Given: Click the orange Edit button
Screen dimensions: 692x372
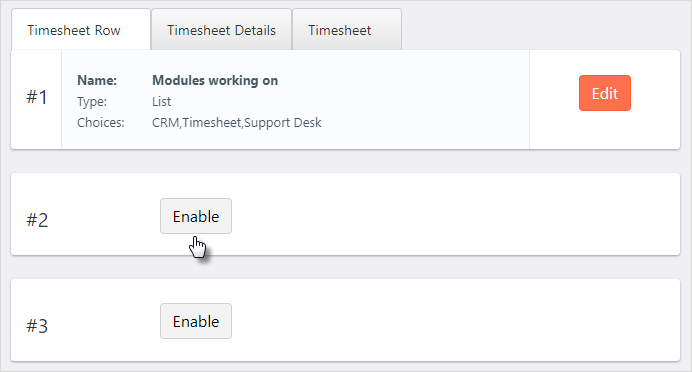Looking at the screenshot, I should [x=605, y=93].
